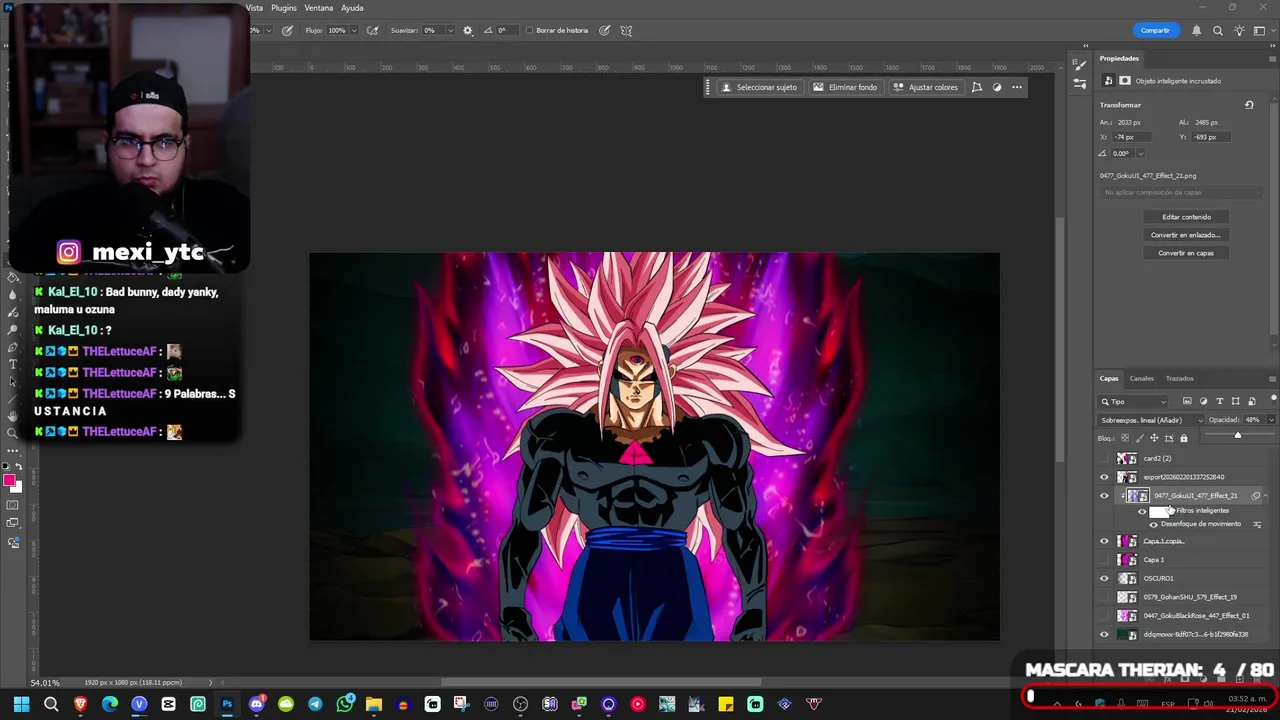Click Eliminar fondo button
Image resolution: width=1280 pixels, height=720 pixels.
click(845, 87)
